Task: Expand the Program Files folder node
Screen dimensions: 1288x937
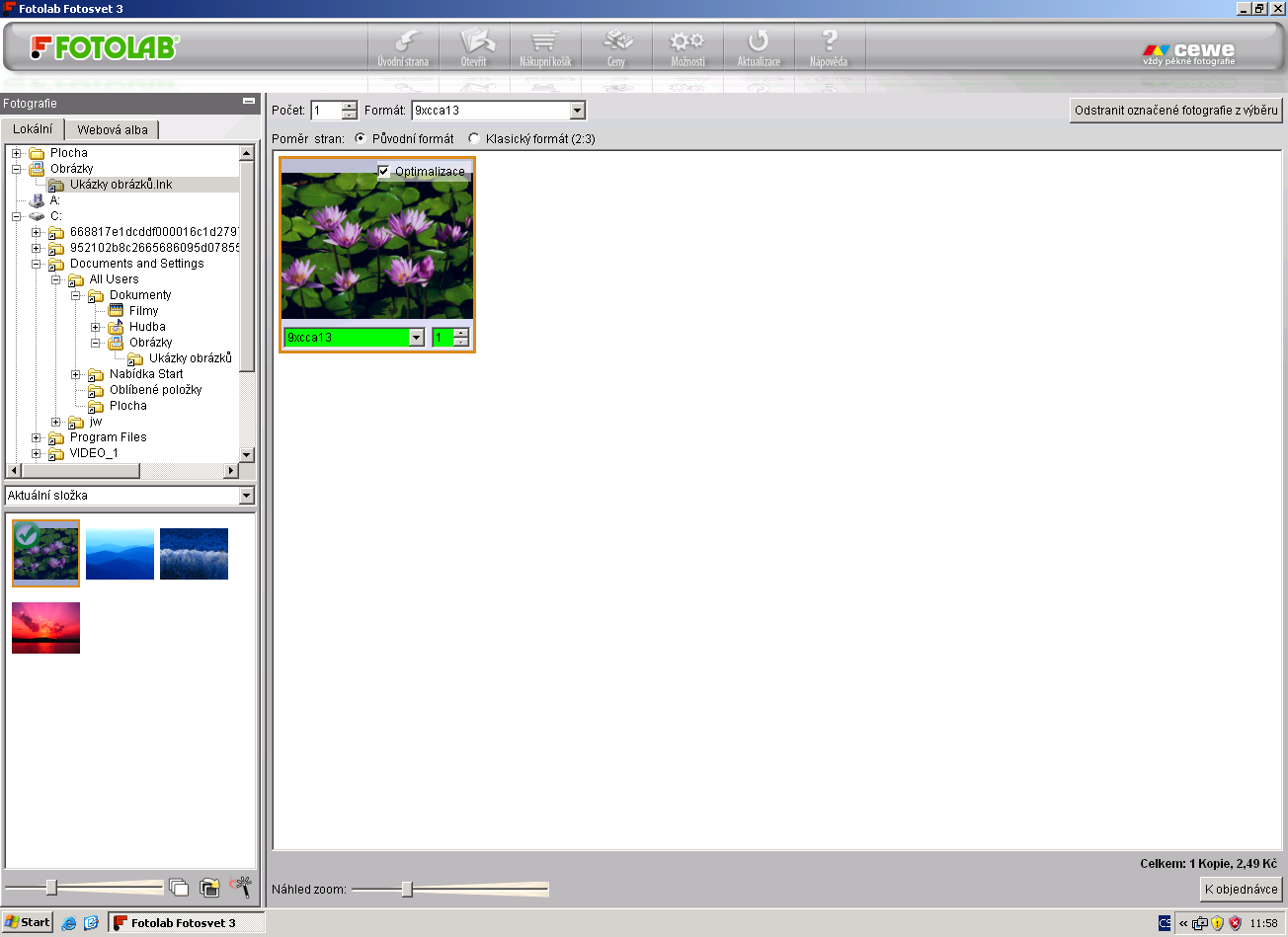Action: pos(36,437)
